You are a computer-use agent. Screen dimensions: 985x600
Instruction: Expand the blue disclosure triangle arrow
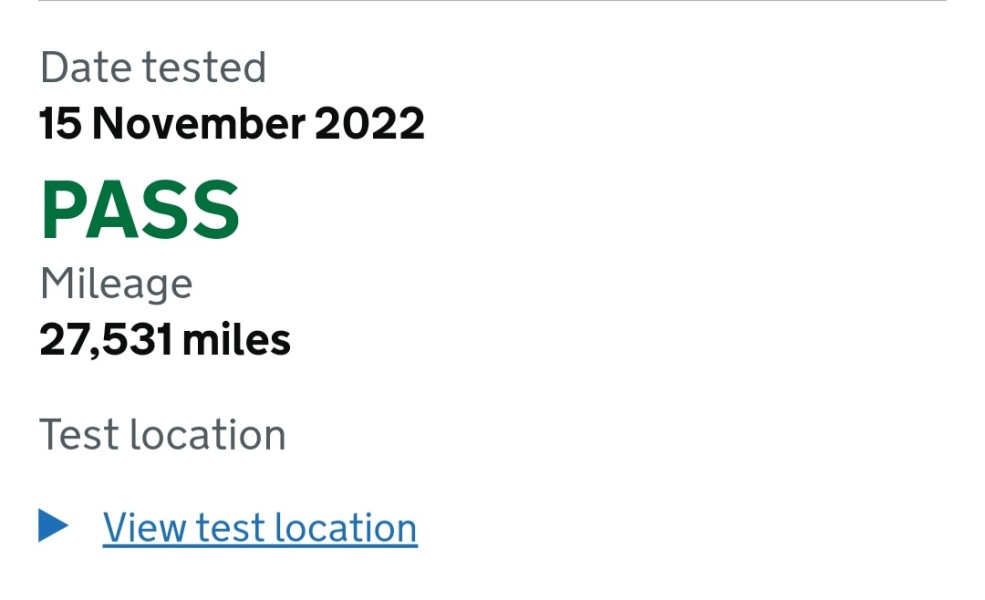tap(53, 526)
